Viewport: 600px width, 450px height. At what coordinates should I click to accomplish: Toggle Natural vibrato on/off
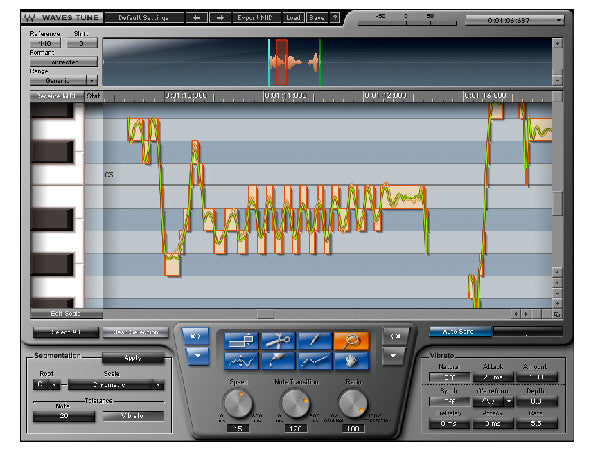coord(449,377)
